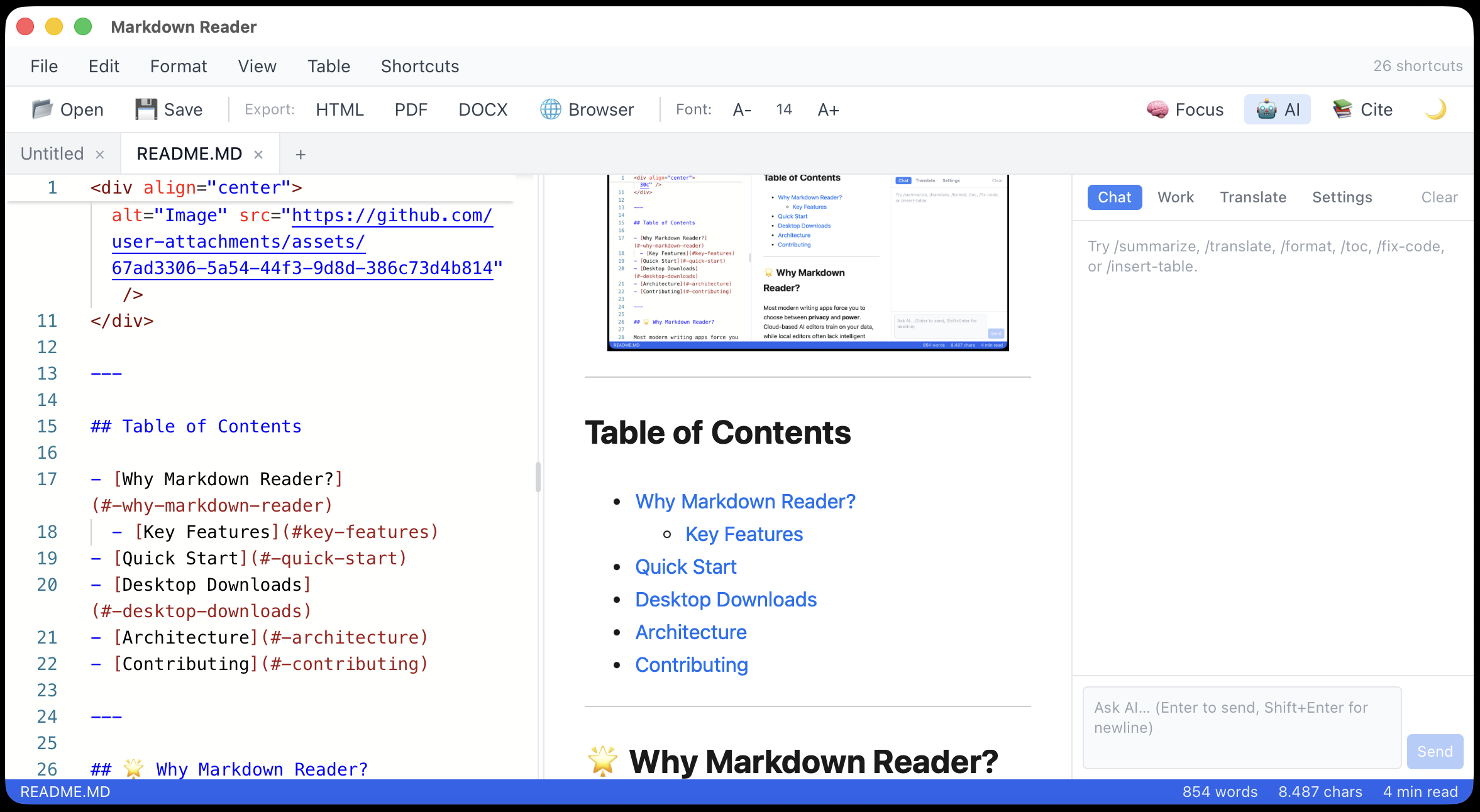Select the README.MD tab
Viewport: 1480px width, 812px height.
[189, 154]
